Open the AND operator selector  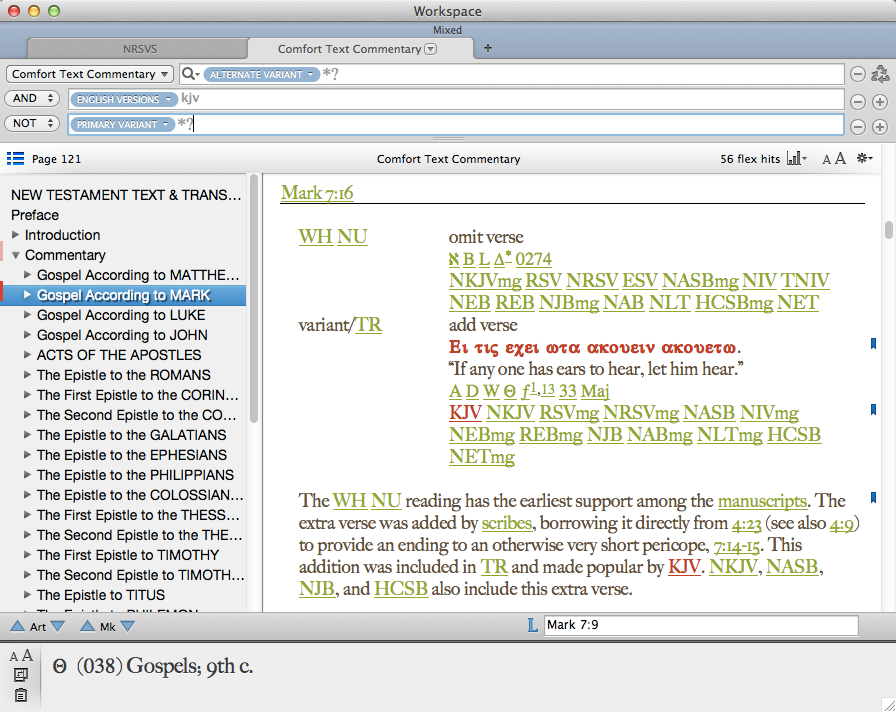pyautogui.click(x=32, y=98)
